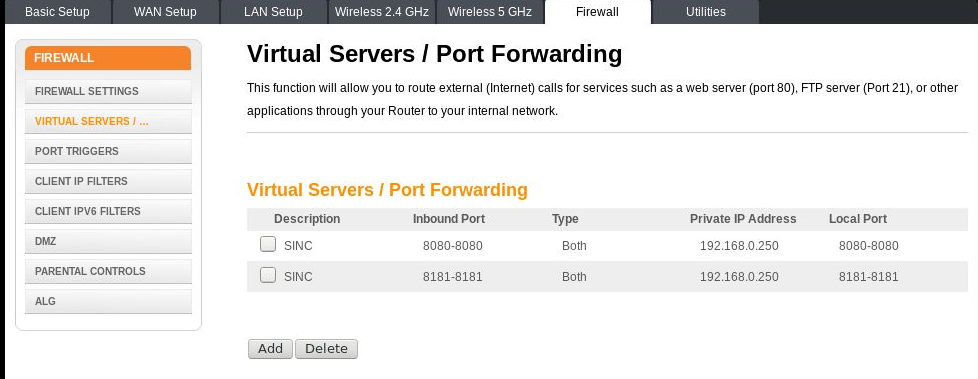The image size is (978, 379).
Task: Switch to the WAN Setup tab
Action: (x=165, y=12)
